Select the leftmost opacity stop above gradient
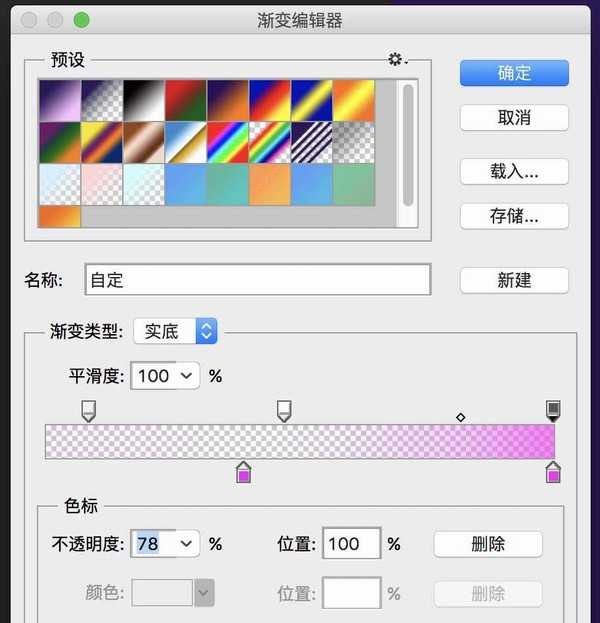 coord(89,411)
